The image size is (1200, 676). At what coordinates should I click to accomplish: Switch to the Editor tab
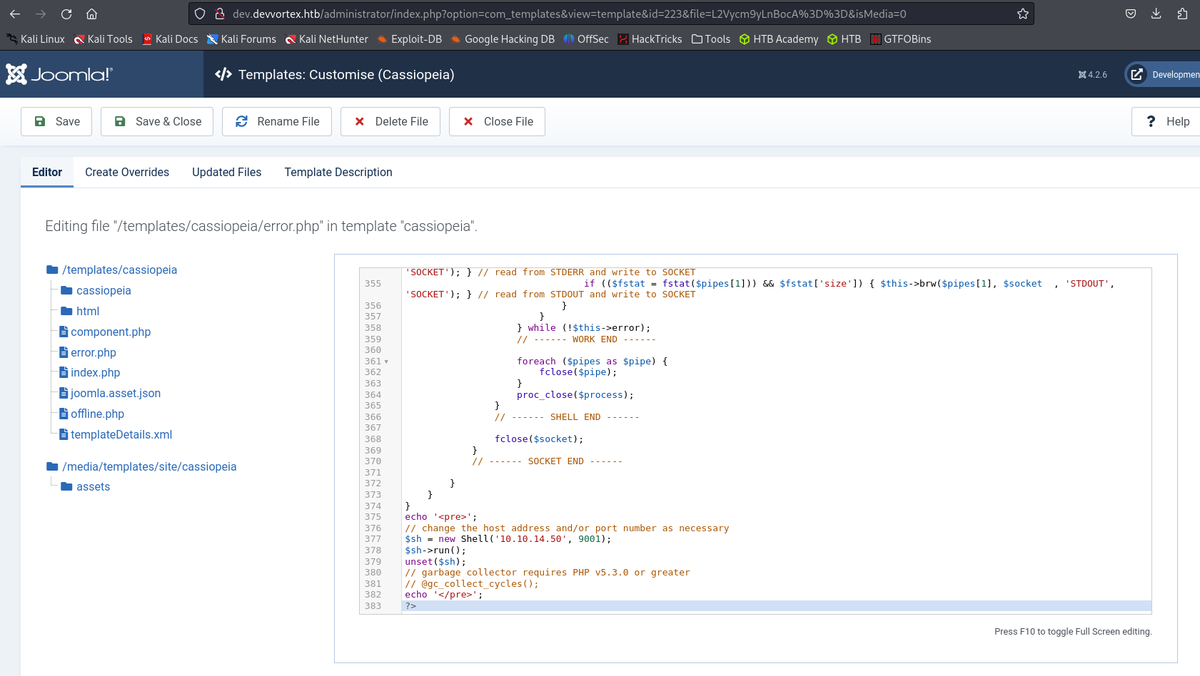pyautogui.click(x=47, y=172)
